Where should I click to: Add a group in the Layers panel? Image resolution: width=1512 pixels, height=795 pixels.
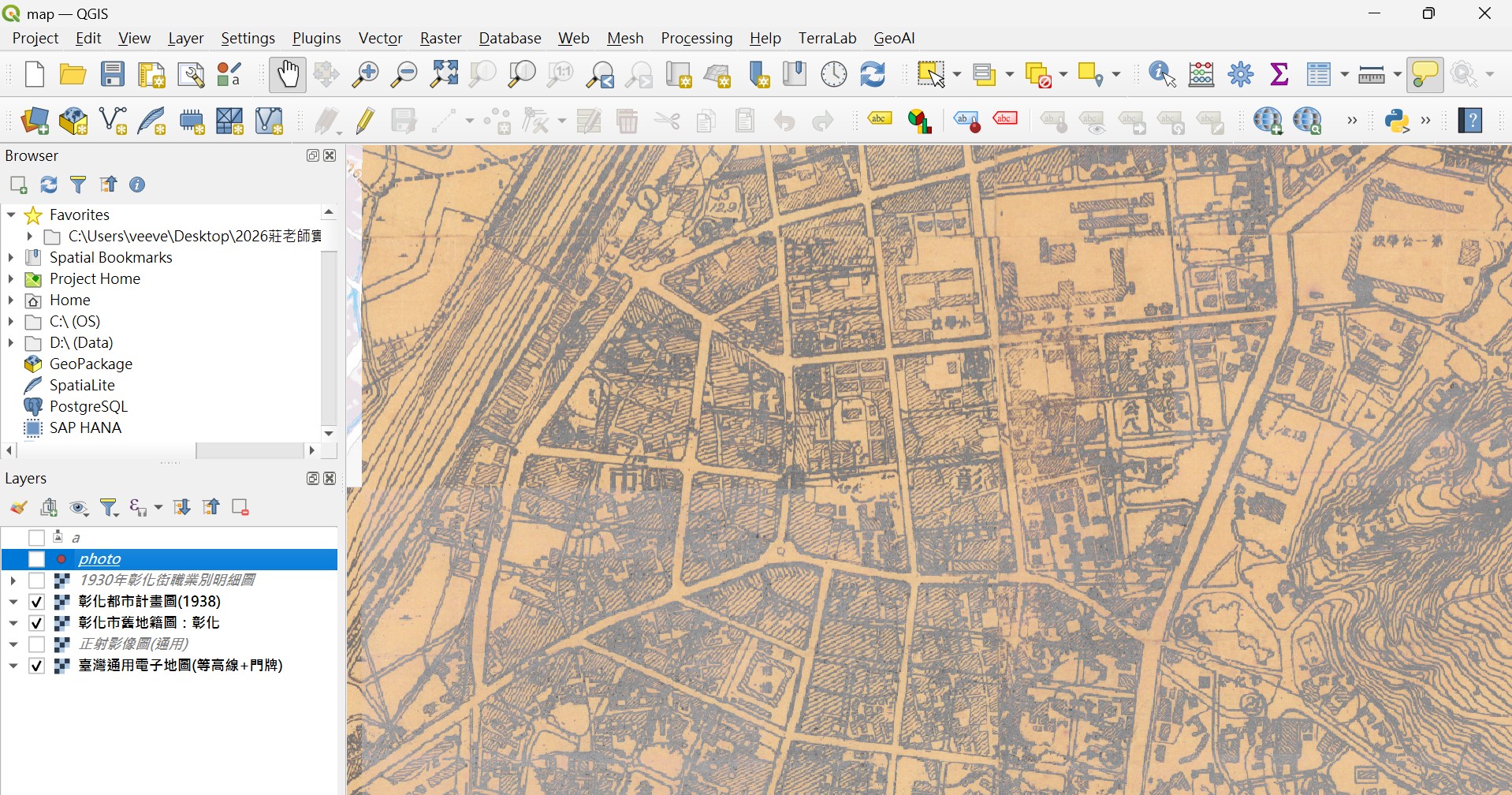point(49,507)
